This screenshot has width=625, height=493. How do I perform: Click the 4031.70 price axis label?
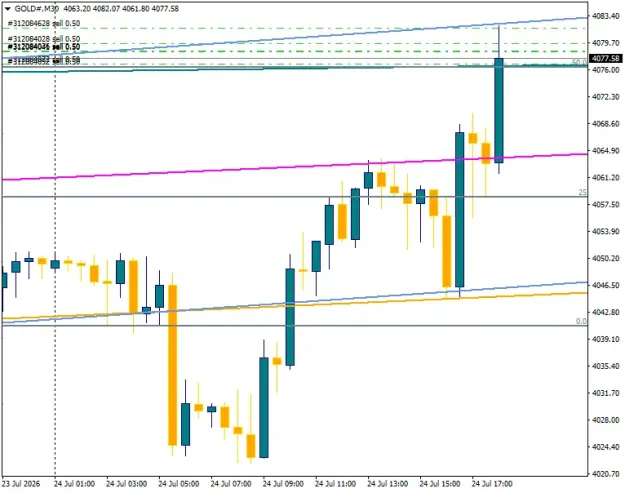605,393
